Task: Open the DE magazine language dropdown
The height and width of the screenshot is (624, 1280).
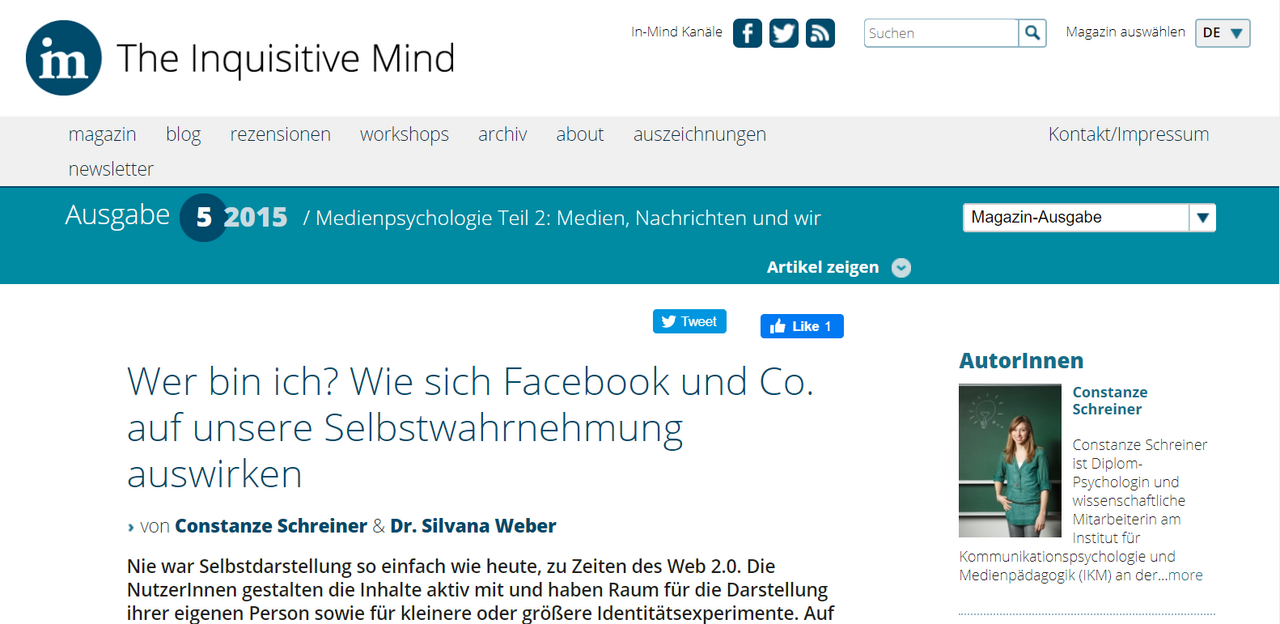Action: [1222, 33]
